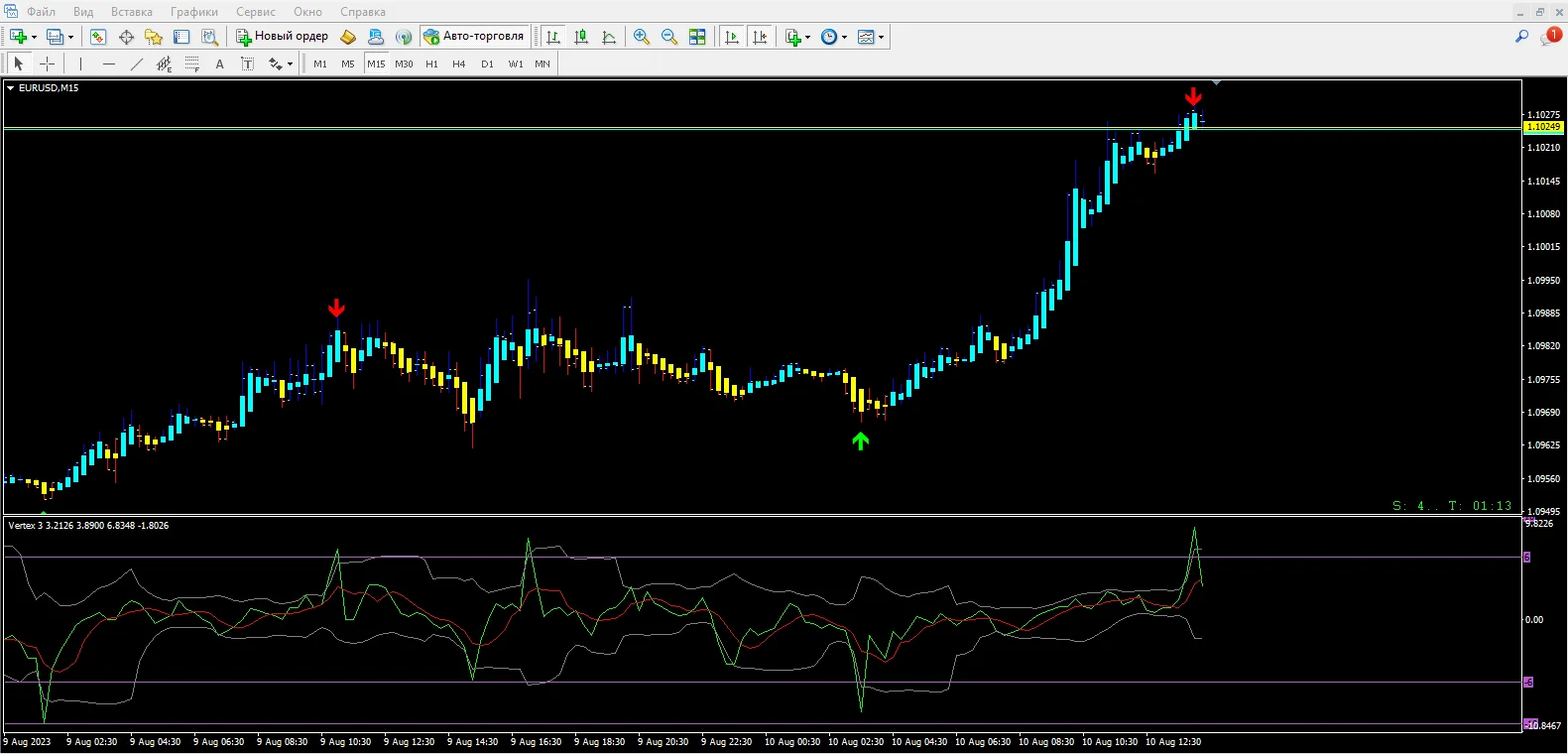1568x755 pixels.
Task: Open the Strategy Tester magnifier icon
Action: 209,37
